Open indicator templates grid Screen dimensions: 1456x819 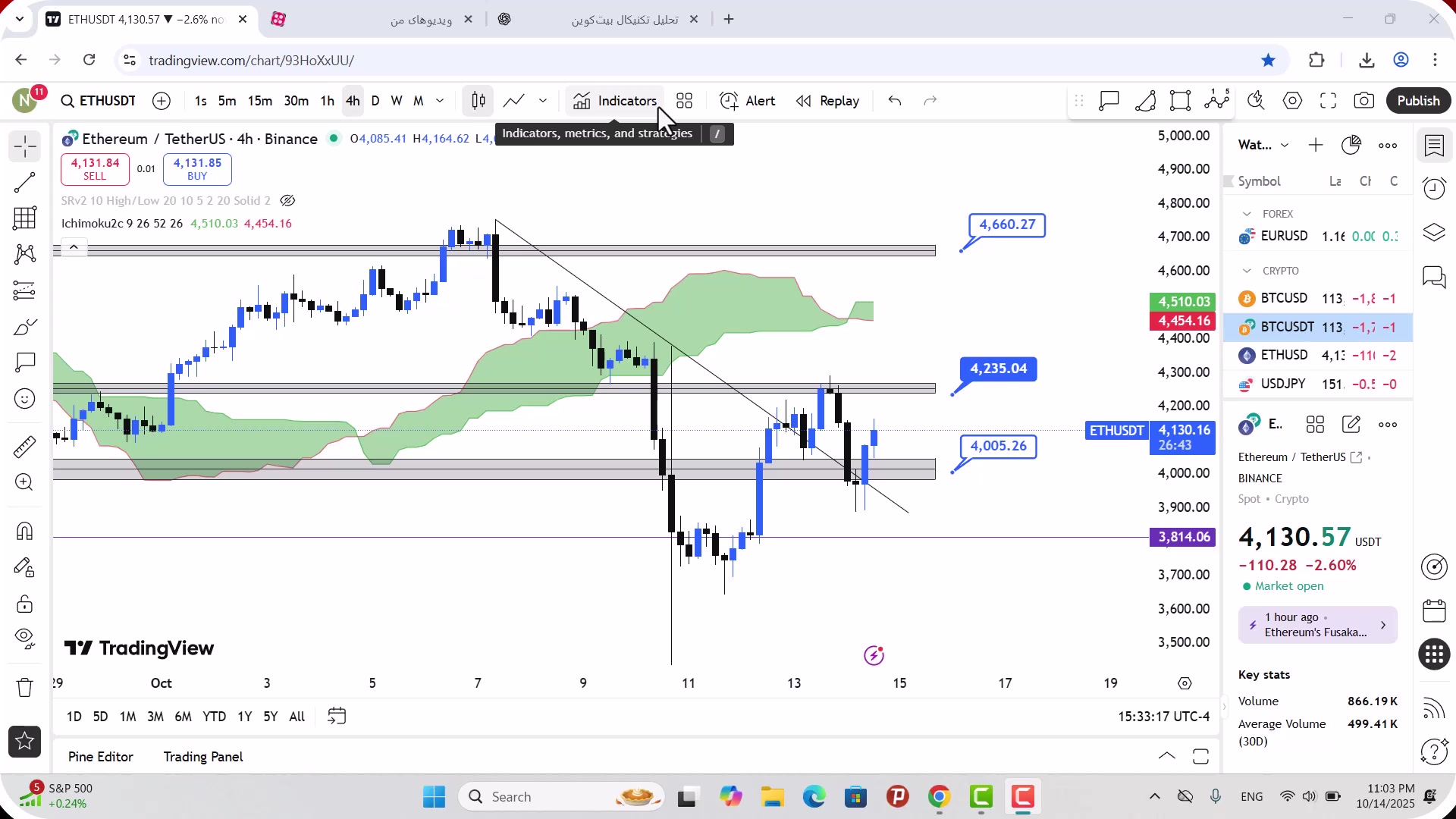(685, 101)
